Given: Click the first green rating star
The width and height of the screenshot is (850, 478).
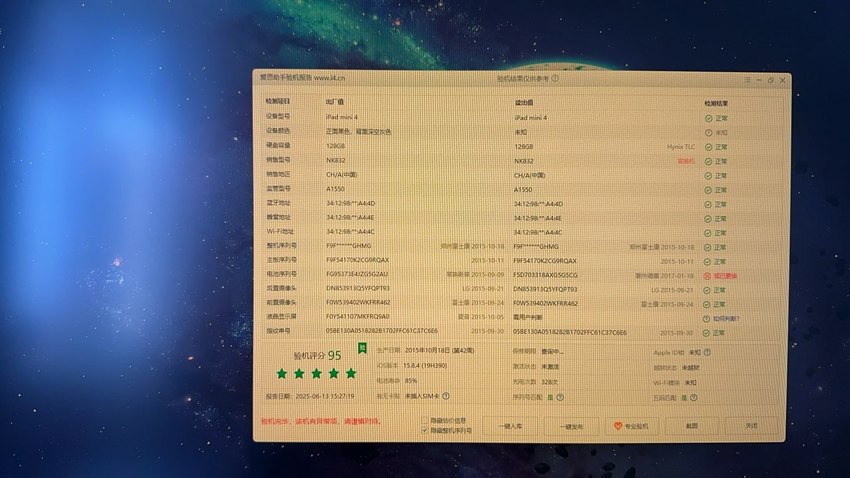Looking at the screenshot, I should 282,373.
